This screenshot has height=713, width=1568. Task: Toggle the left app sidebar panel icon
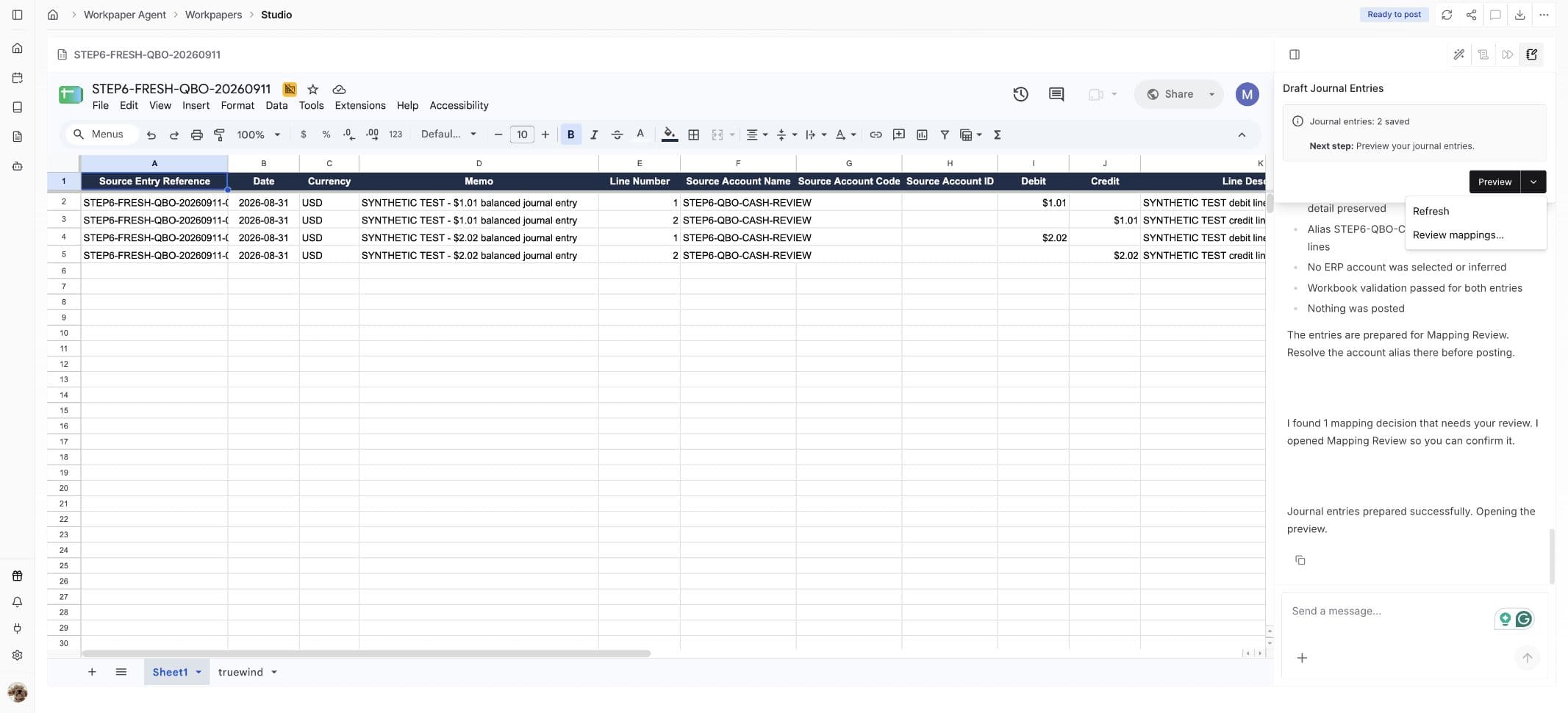17,15
